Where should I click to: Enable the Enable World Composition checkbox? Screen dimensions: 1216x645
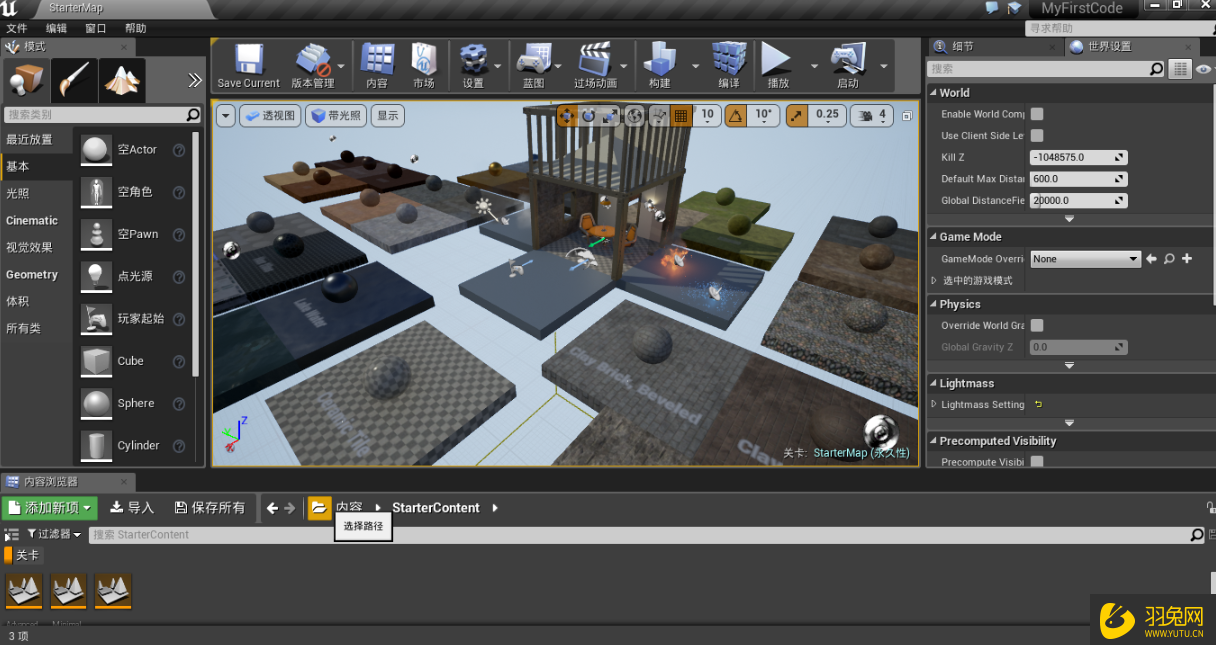tap(1038, 114)
